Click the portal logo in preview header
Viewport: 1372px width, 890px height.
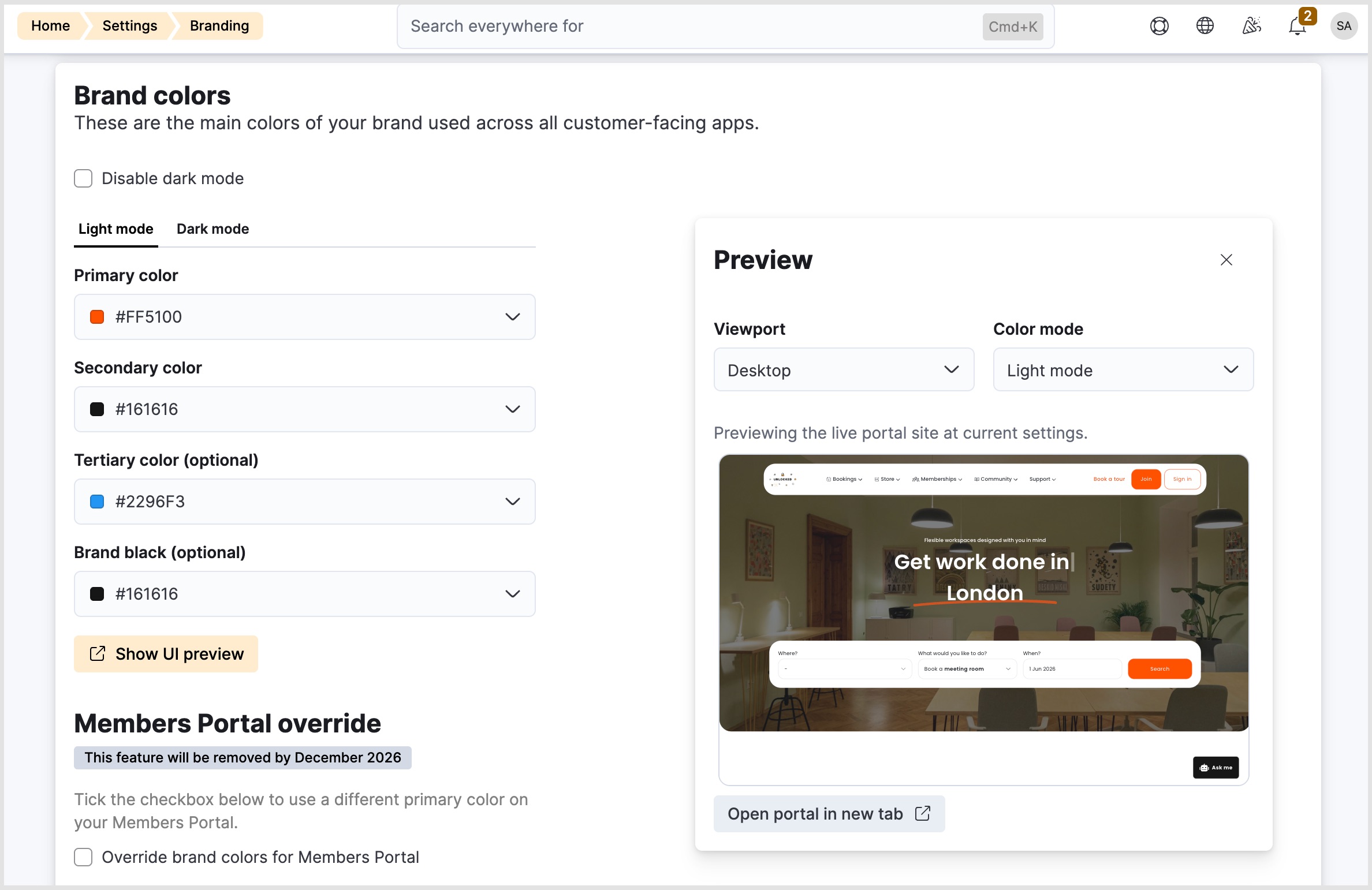tap(783, 479)
